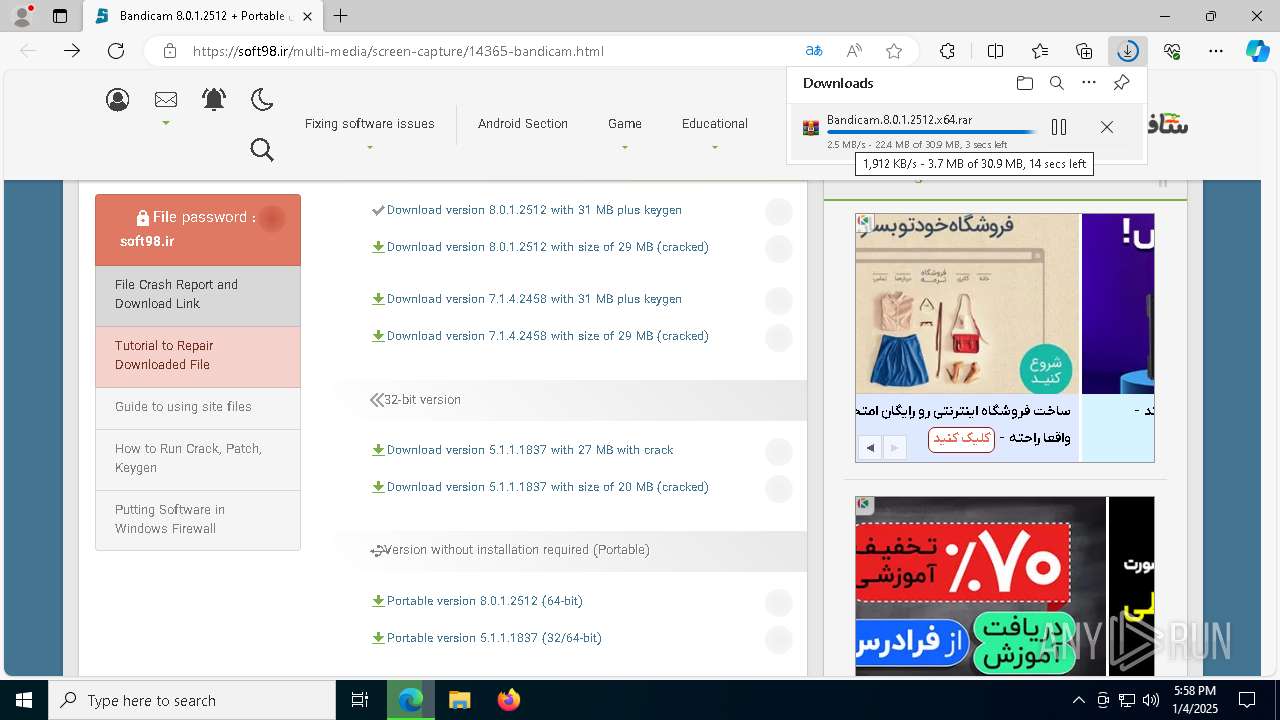Cancel the Bandicam.8.0.1.2512.x64.rar download
The height and width of the screenshot is (720, 1280).
tap(1107, 127)
